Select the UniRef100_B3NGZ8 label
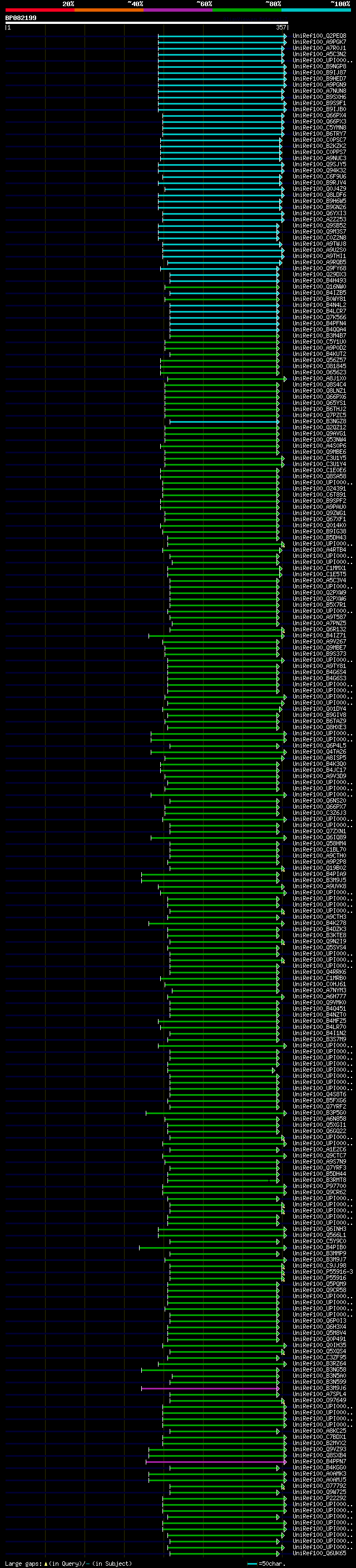 pyautogui.click(x=319, y=421)
